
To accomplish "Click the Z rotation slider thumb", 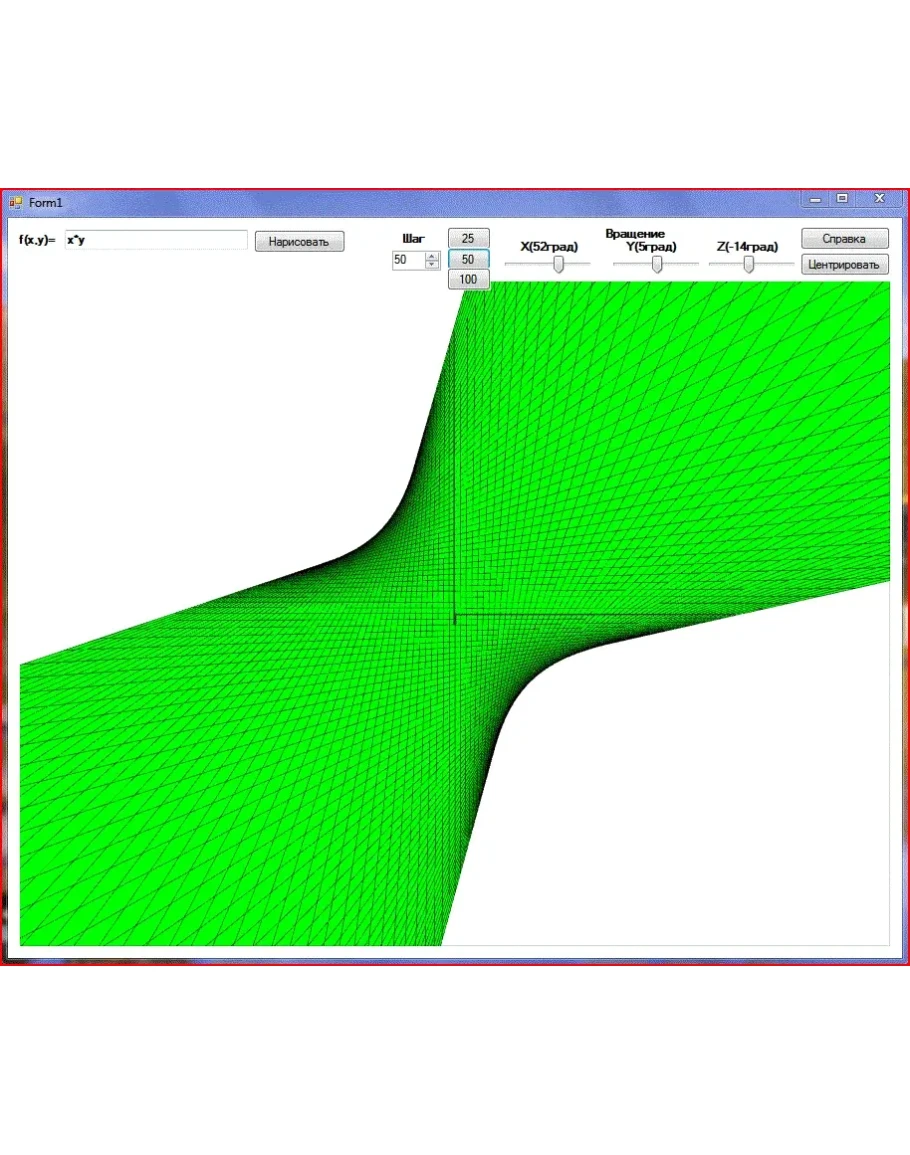I will [747, 264].
